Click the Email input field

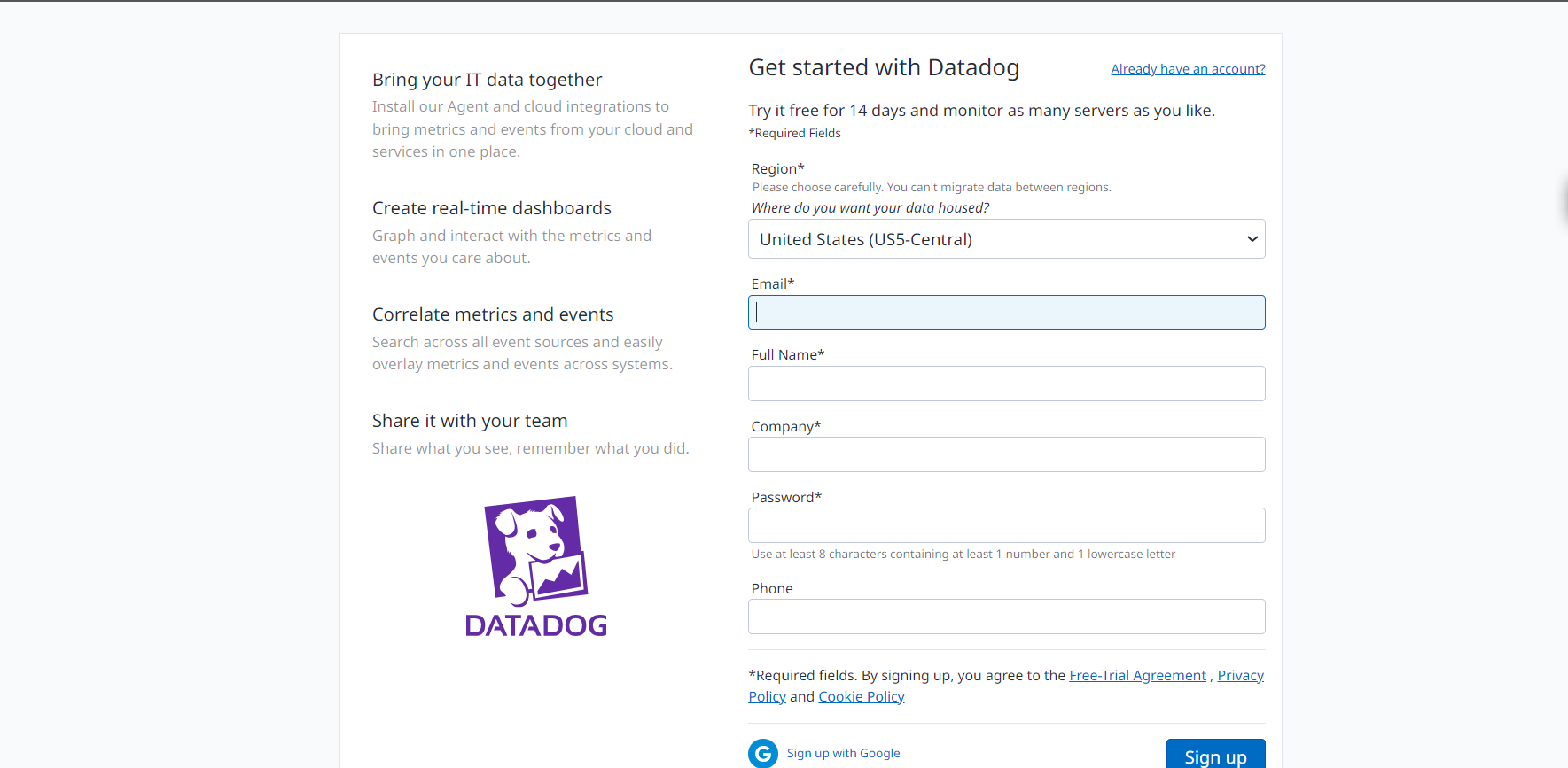[x=1006, y=313]
